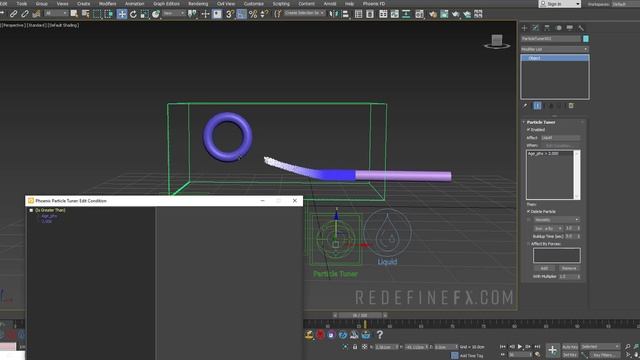Click the Phoenix toolbar help question icon
This screenshot has height=360, width=640.
pos(380,335)
